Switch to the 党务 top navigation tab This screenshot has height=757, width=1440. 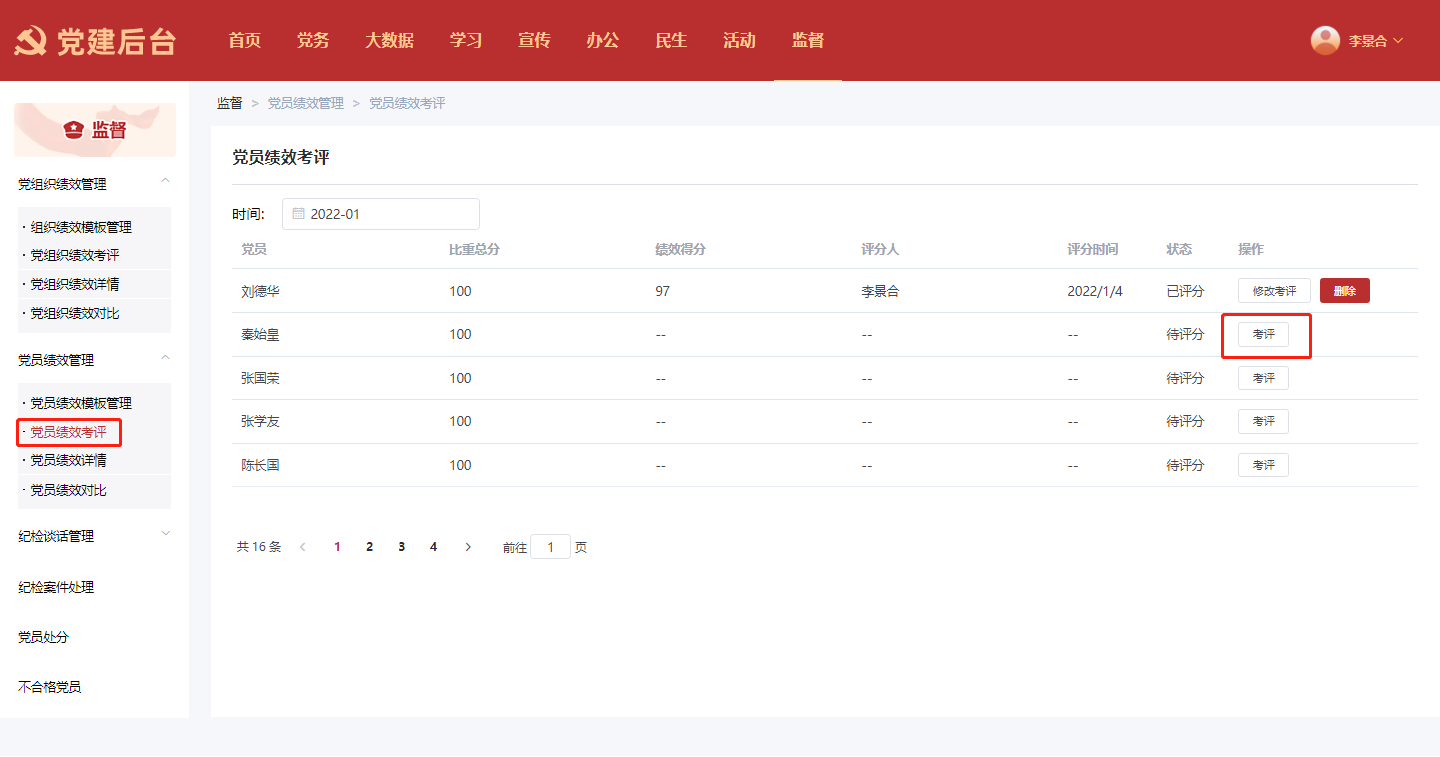(313, 41)
